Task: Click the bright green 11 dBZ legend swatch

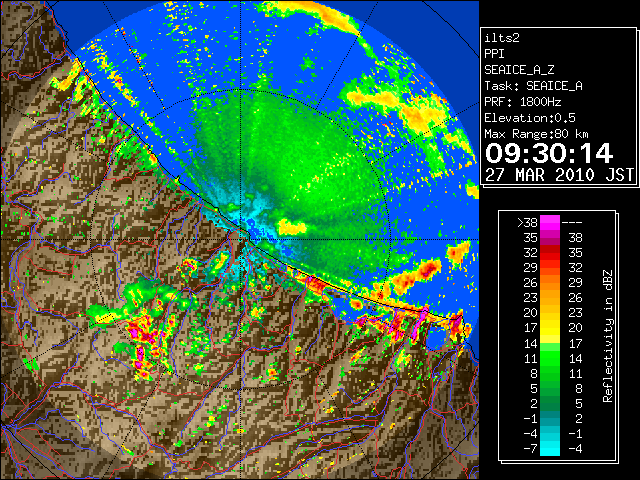Action: point(550,358)
